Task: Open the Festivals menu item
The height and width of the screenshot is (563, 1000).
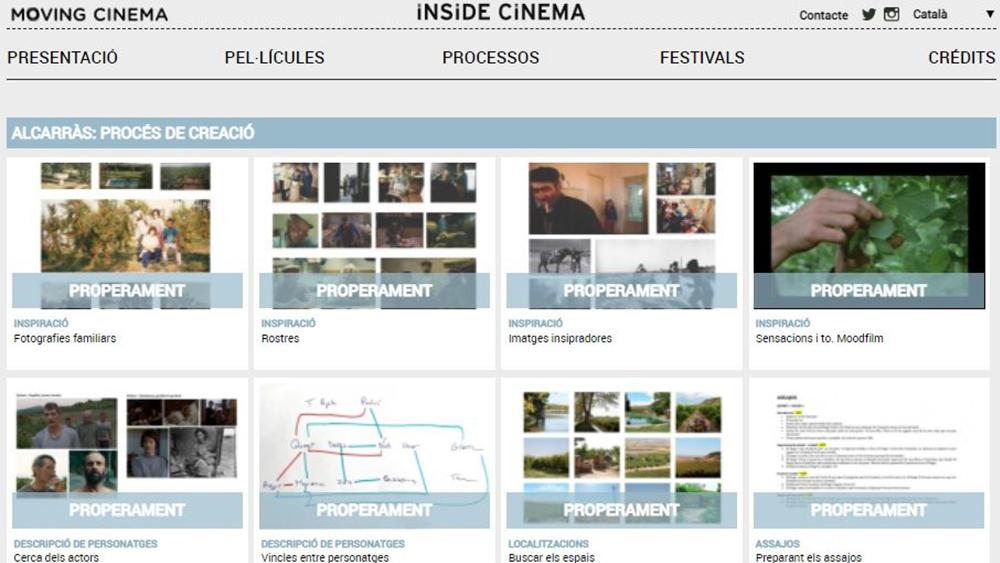Action: 702,58
